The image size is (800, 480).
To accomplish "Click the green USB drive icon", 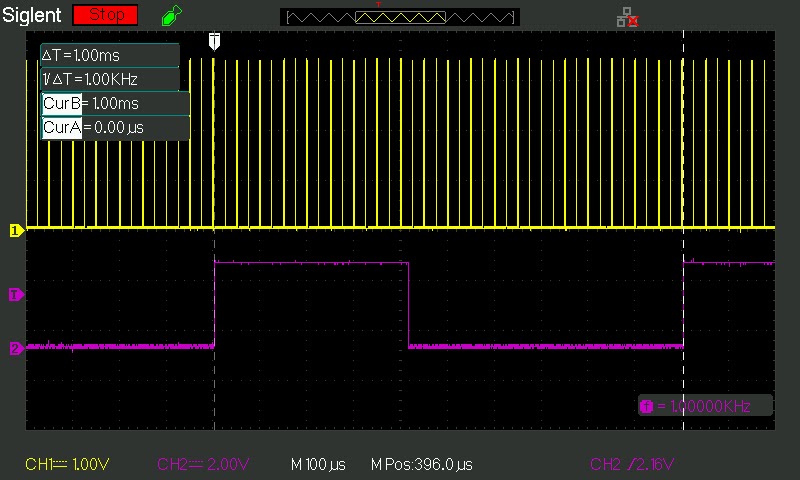I will [x=171, y=15].
